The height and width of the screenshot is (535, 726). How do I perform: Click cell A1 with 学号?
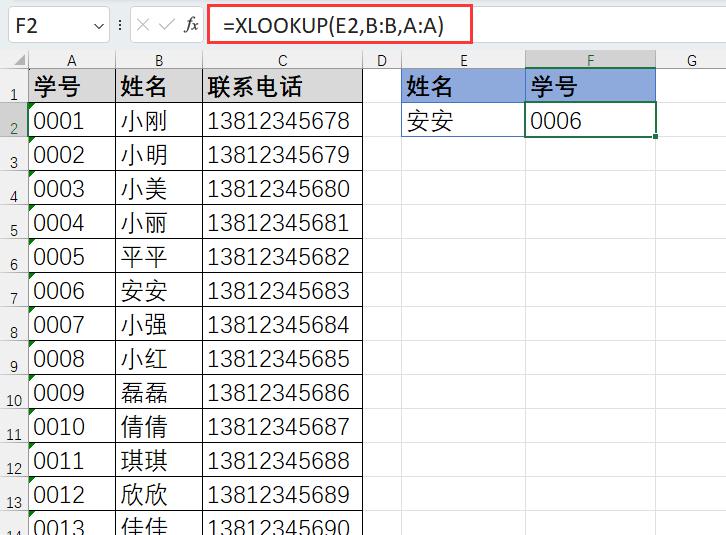pos(72,86)
